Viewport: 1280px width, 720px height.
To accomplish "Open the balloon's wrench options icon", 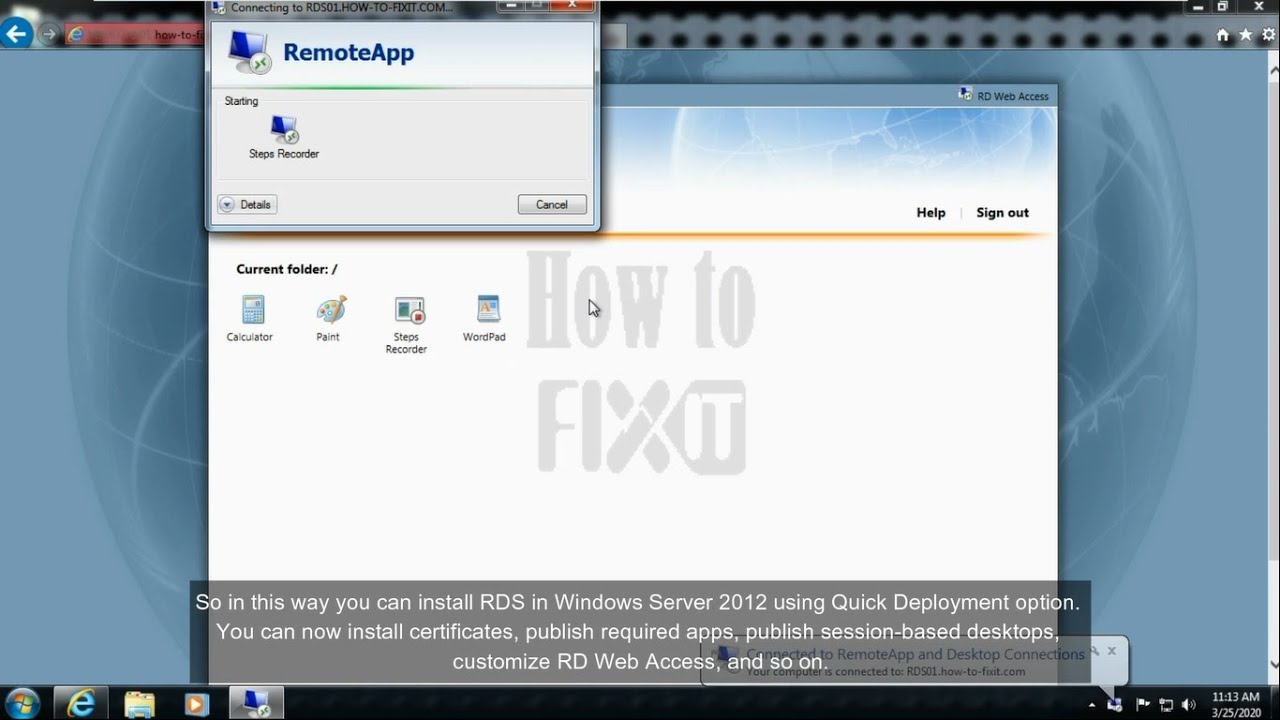I will tap(1095, 650).
